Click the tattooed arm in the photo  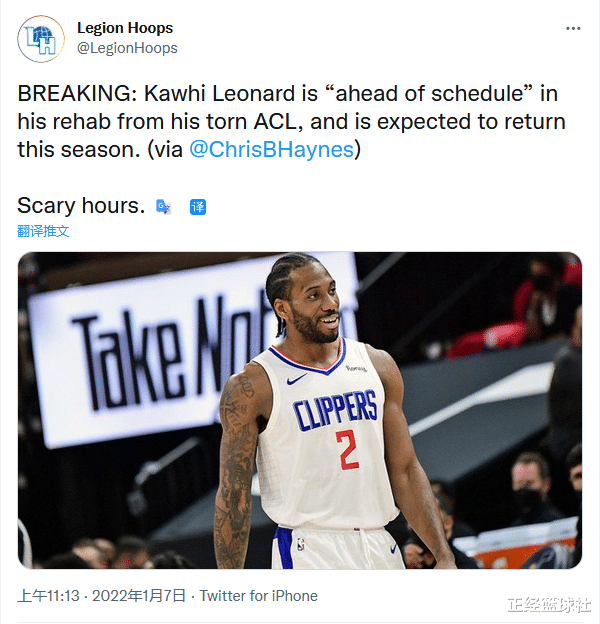tap(236, 470)
